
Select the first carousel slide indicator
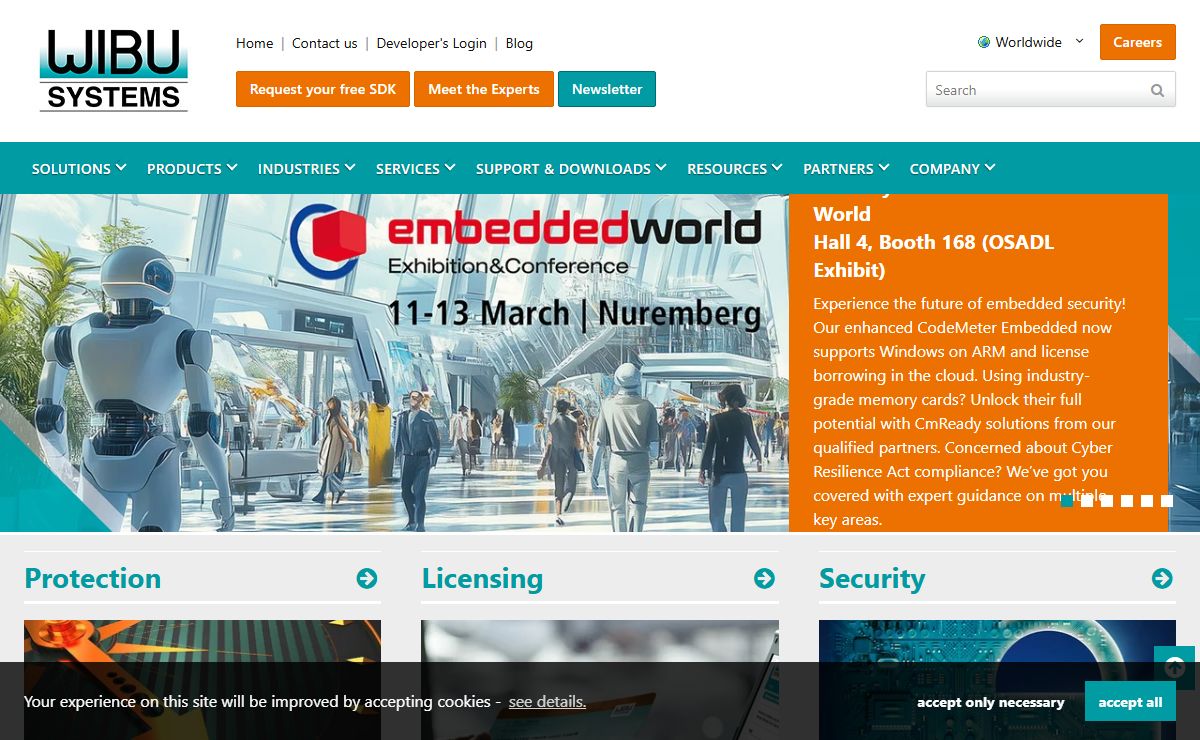tap(1067, 501)
